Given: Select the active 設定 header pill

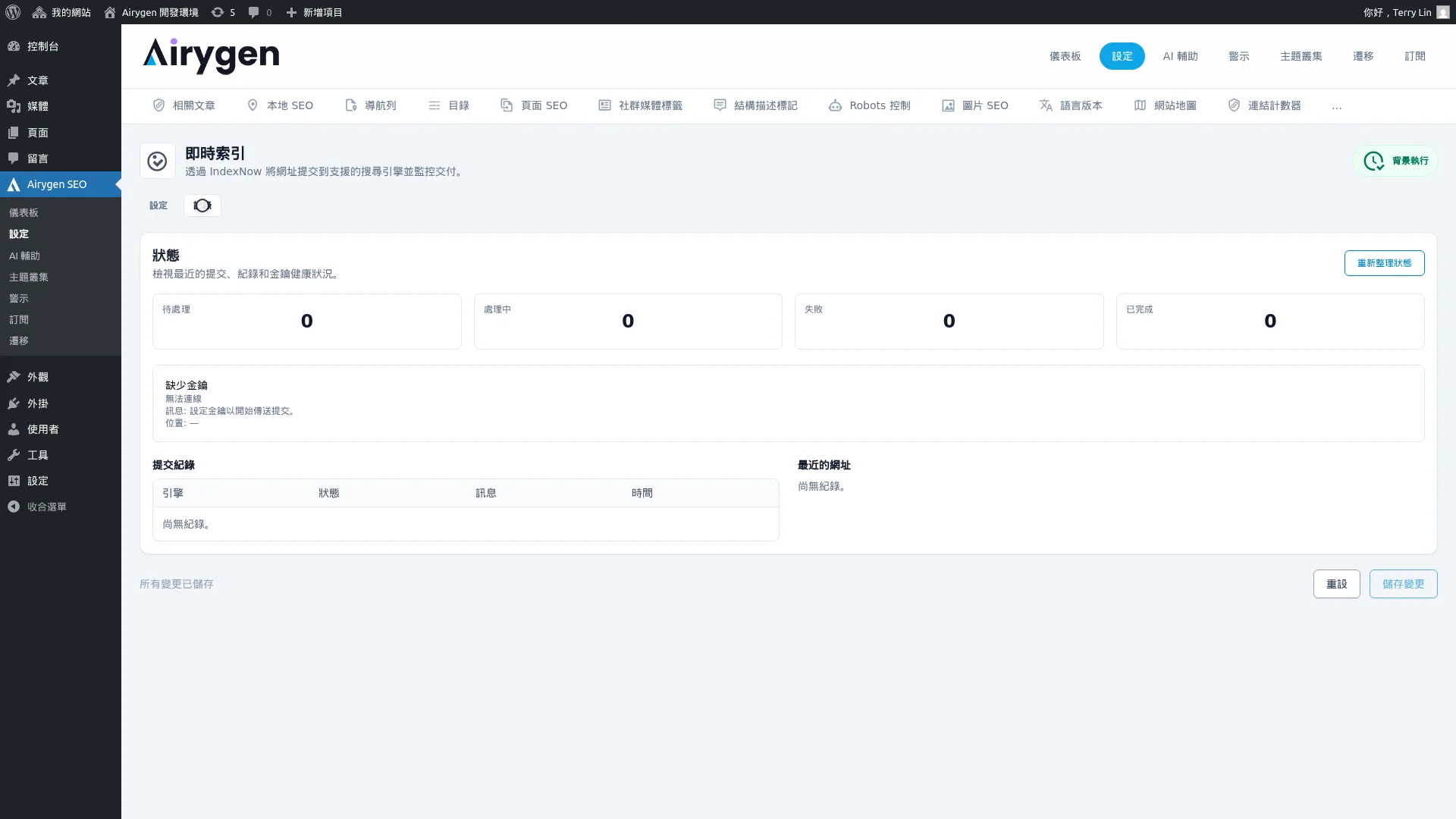Looking at the screenshot, I should tap(1122, 56).
